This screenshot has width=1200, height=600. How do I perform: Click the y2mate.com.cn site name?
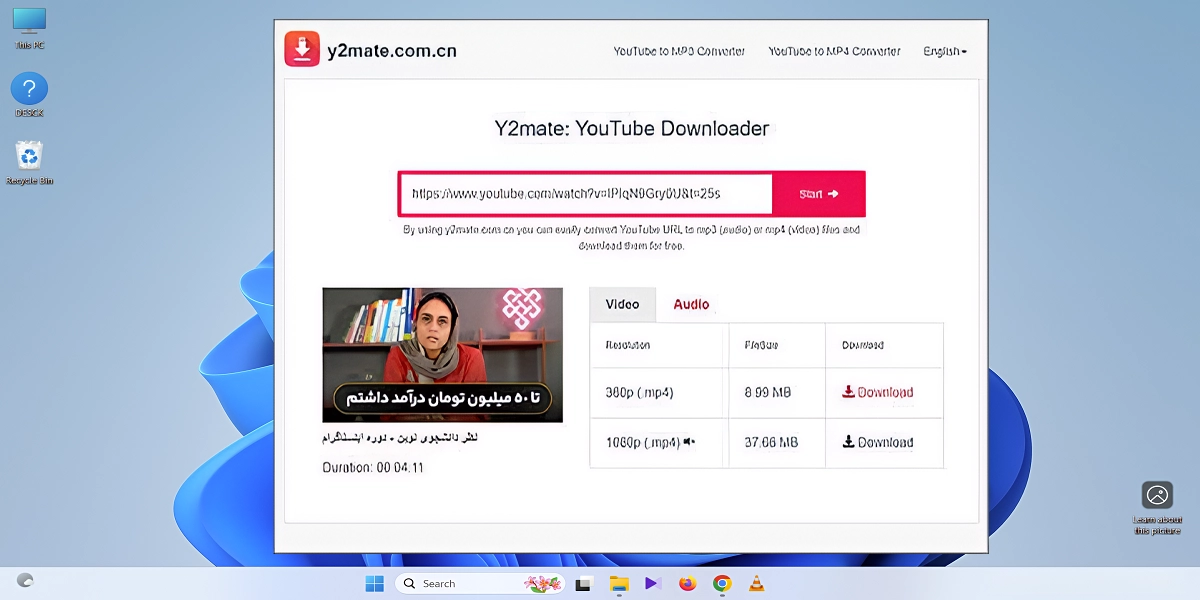(392, 50)
